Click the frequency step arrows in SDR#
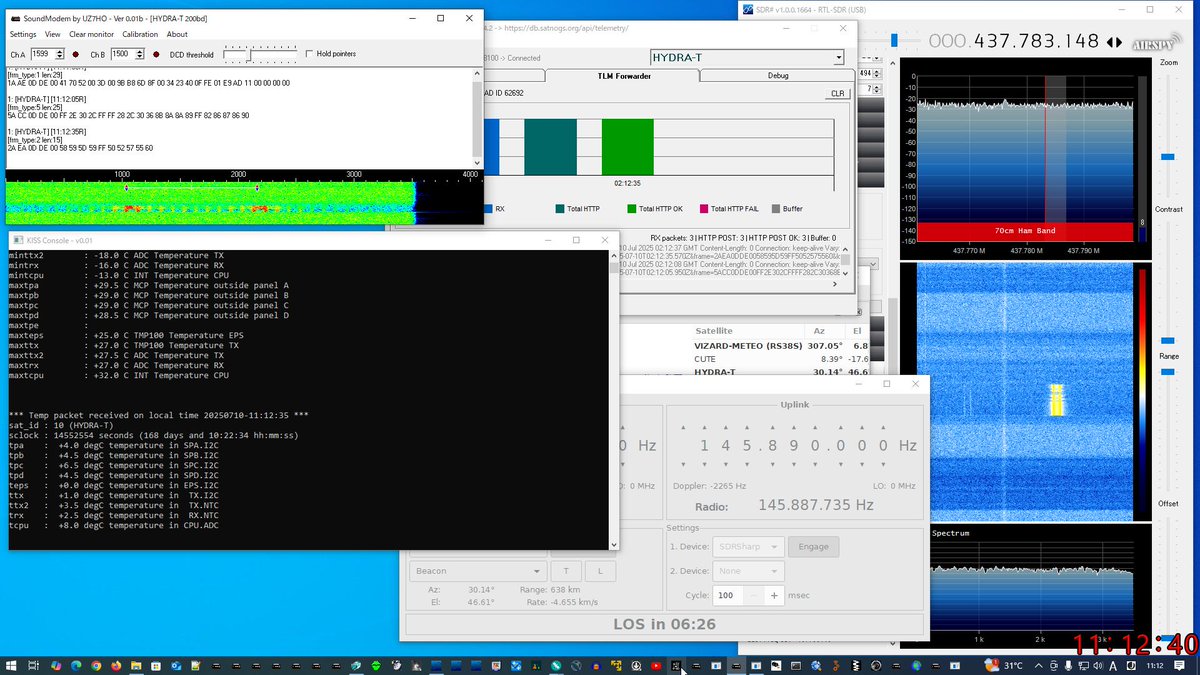This screenshot has width=1200, height=675. (x=1115, y=42)
